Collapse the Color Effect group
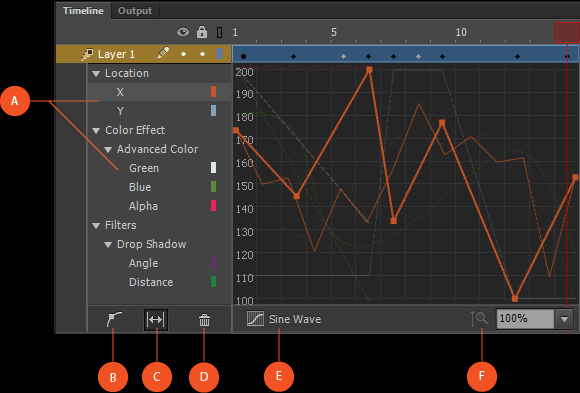Viewport: 580px width, 393px height. point(96,131)
